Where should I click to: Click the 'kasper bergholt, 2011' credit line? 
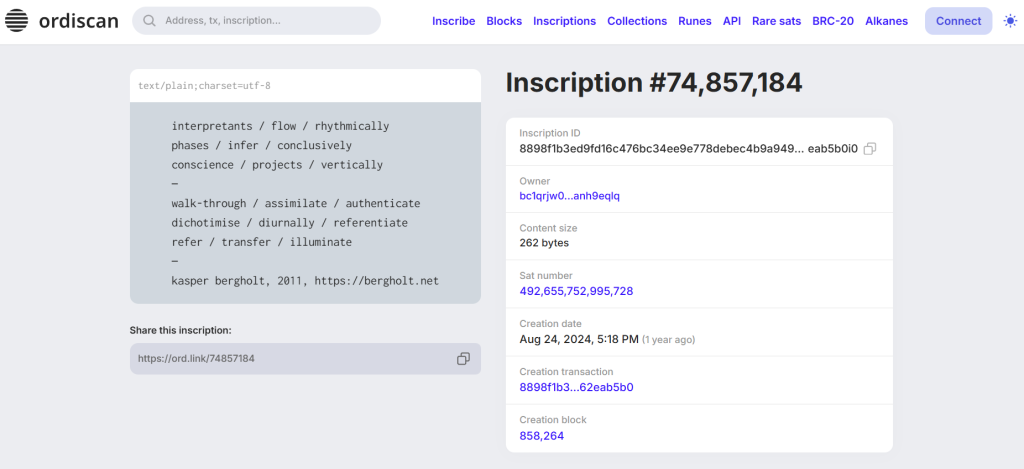tap(305, 281)
